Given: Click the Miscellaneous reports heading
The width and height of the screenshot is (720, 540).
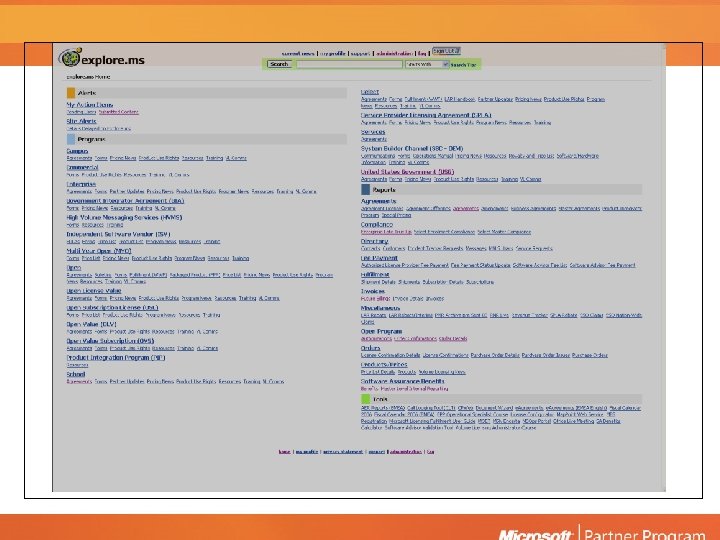Looking at the screenshot, I should pyautogui.click(x=380, y=308).
